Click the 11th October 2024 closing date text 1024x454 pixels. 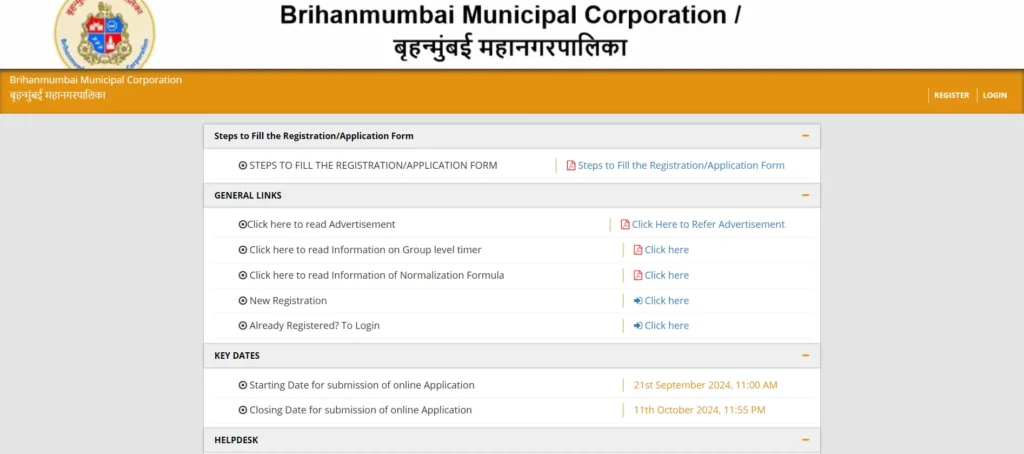pos(699,410)
